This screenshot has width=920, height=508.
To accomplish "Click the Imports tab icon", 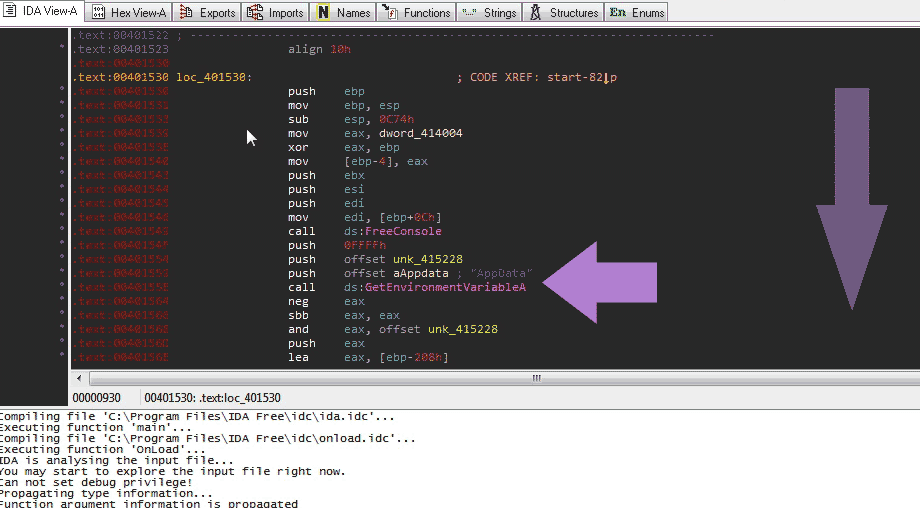I will [x=255, y=13].
